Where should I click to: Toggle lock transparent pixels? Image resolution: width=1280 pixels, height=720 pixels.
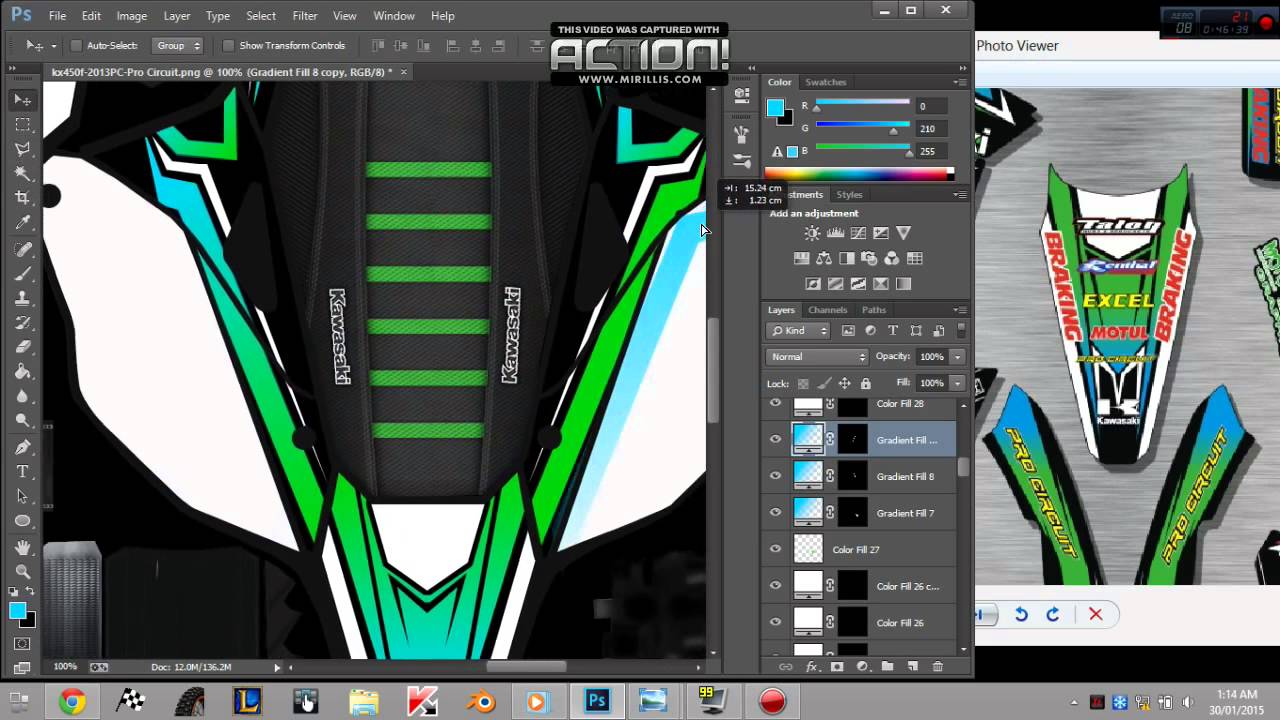coord(802,383)
